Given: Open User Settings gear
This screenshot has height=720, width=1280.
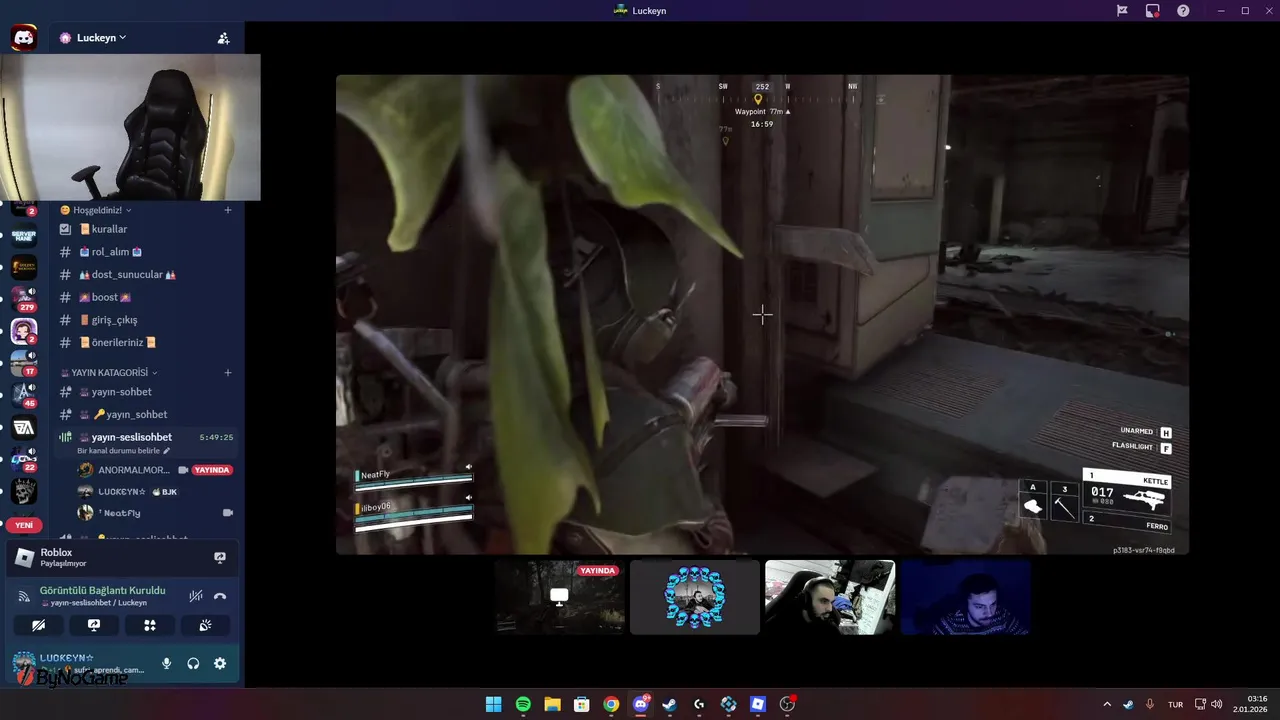Looking at the screenshot, I should click(x=220, y=664).
